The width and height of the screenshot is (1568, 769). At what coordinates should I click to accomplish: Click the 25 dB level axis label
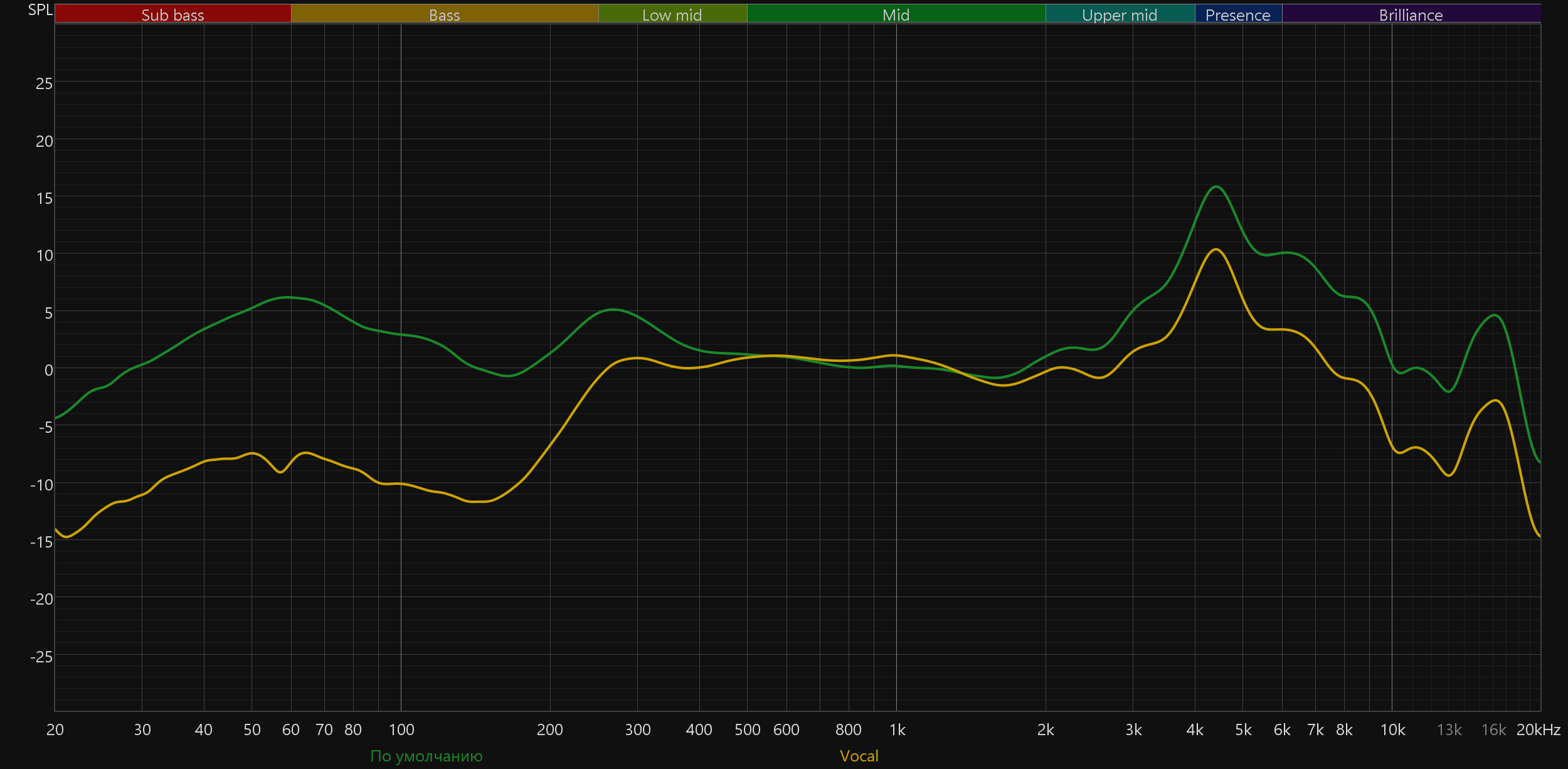tap(44, 83)
